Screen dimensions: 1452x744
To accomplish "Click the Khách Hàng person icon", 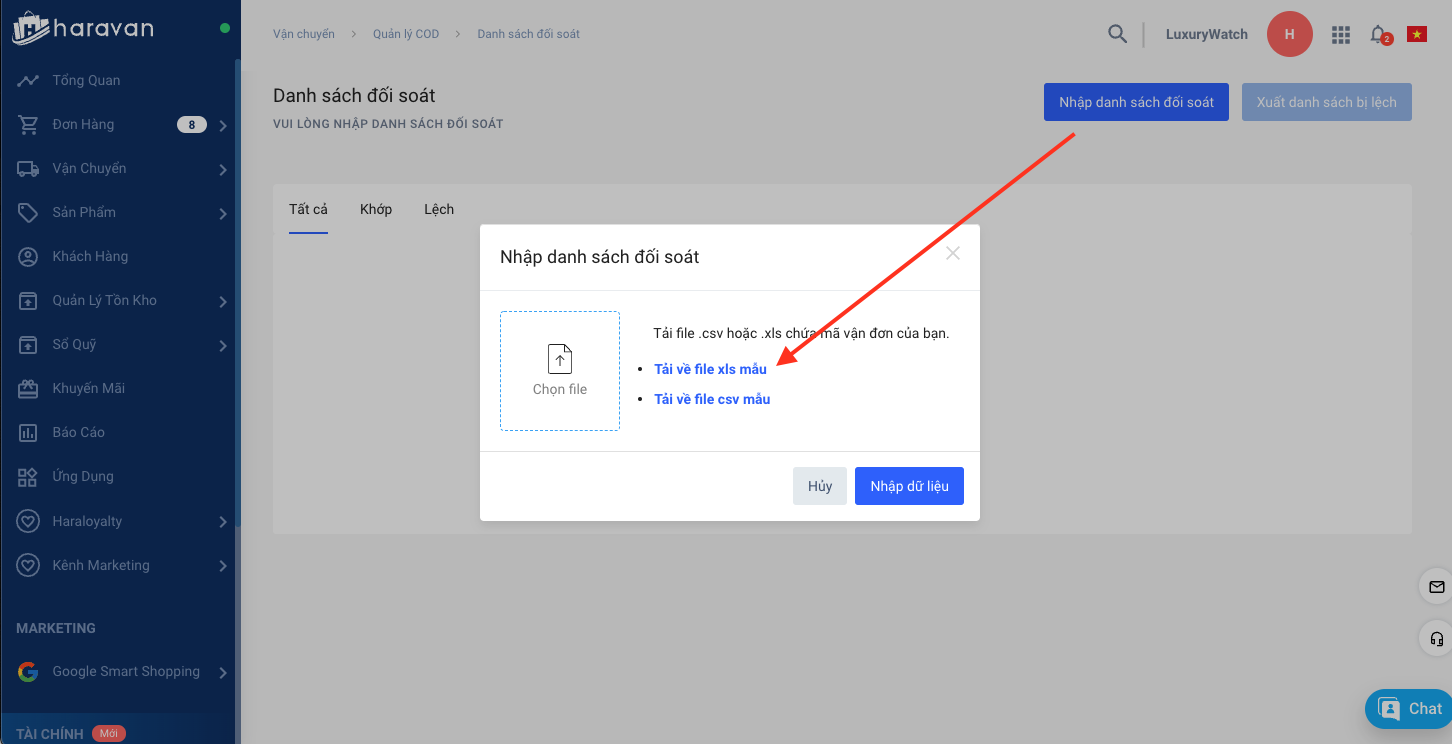I will [x=28, y=257].
